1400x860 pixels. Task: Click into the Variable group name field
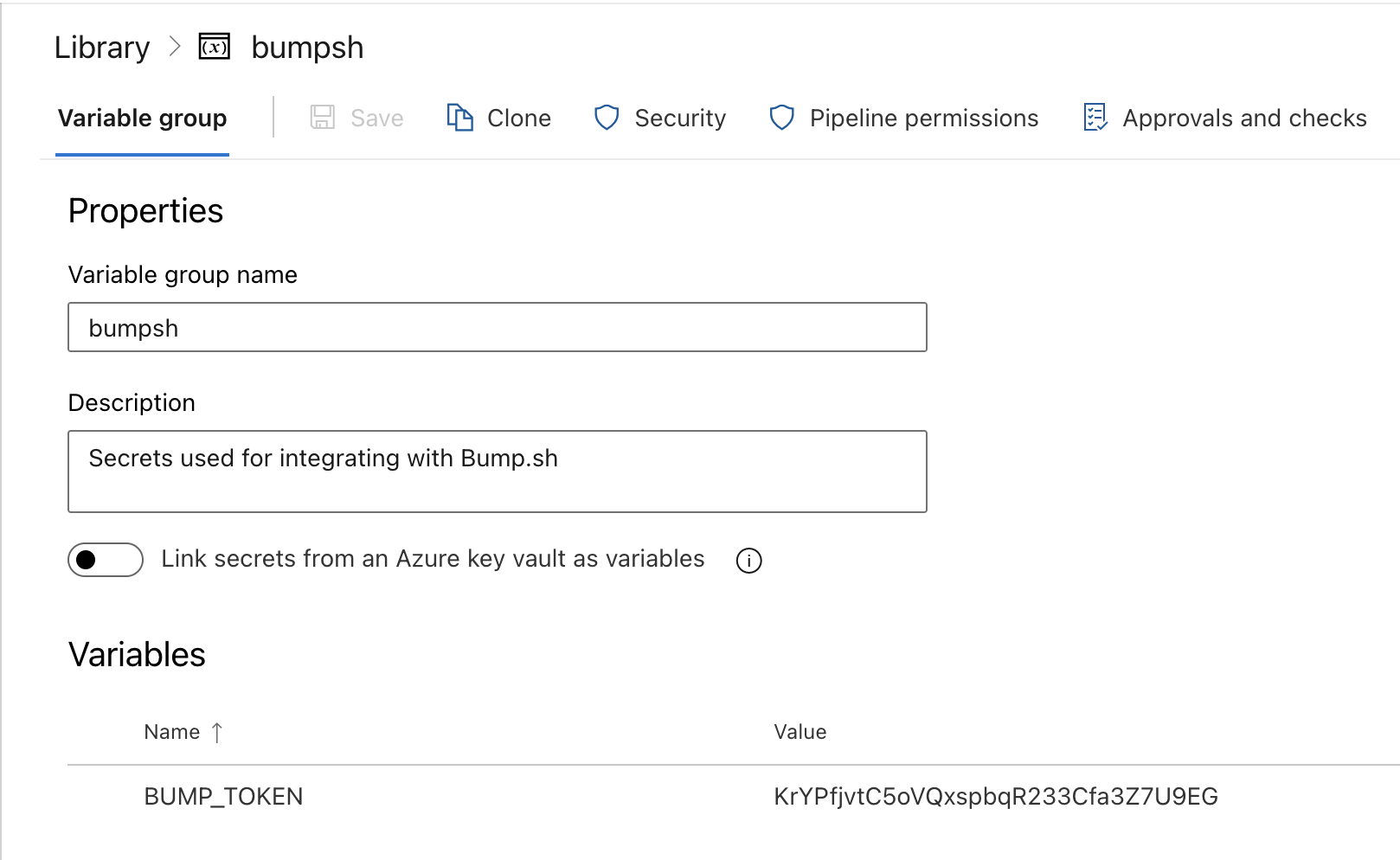tap(497, 328)
